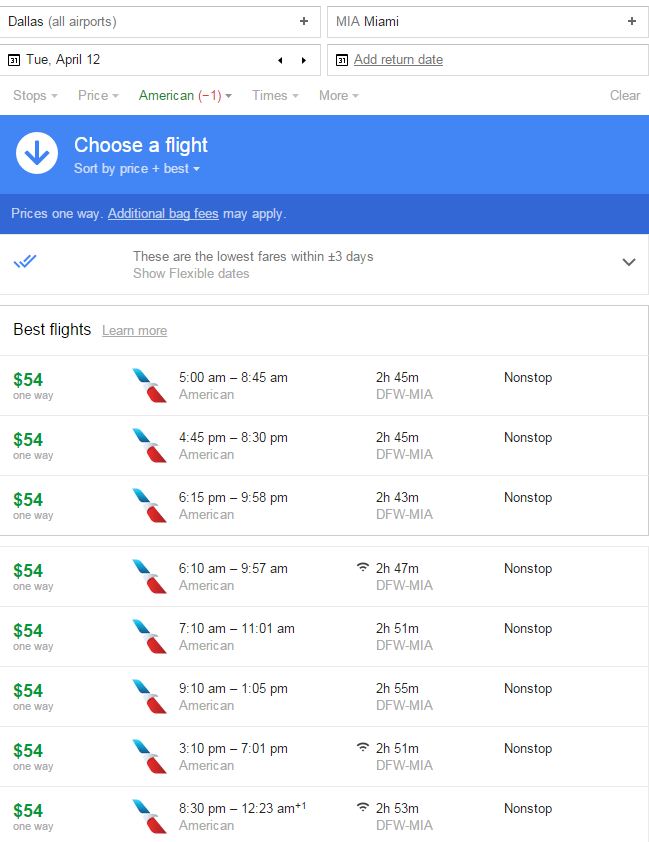Screen dimensions: 649x842
Task: Open the Times filter dropdown
Action: click(x=275, y=96)
